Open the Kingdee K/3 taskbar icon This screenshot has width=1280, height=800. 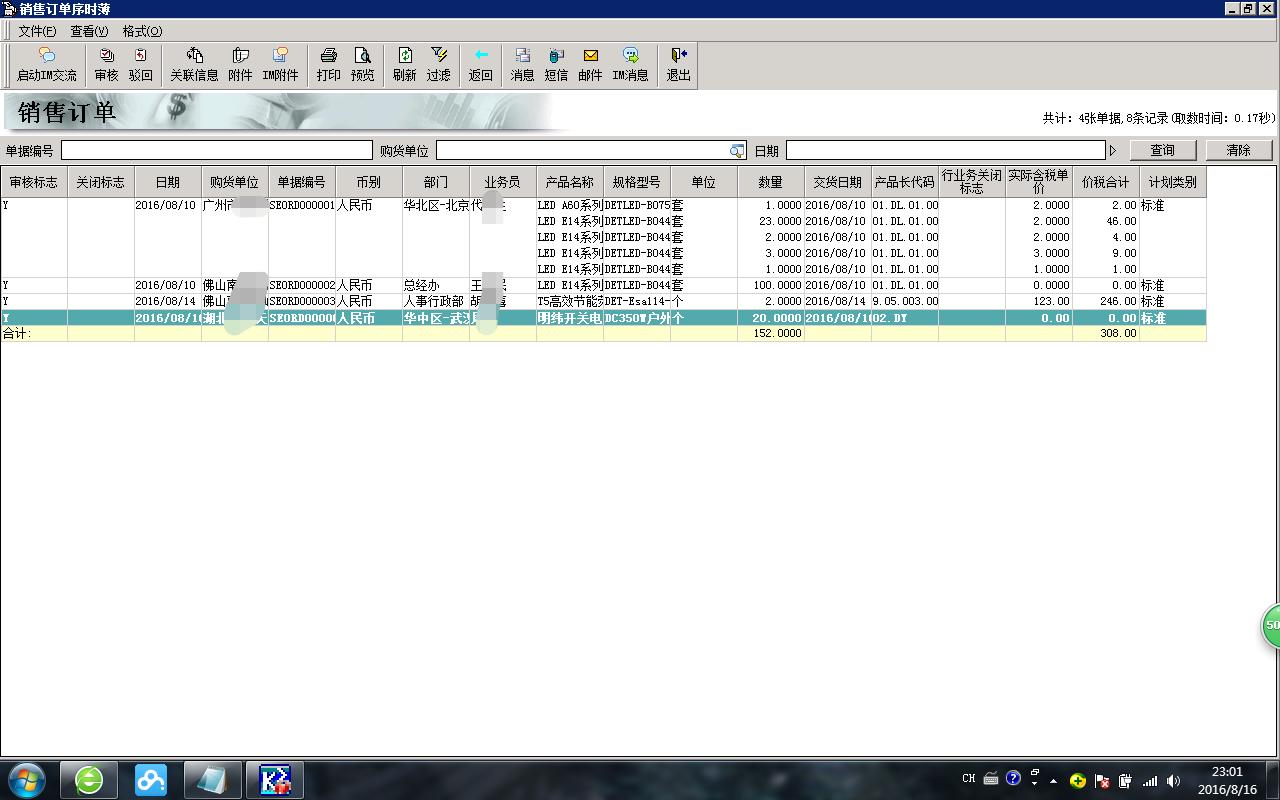[x=275, y=779]
